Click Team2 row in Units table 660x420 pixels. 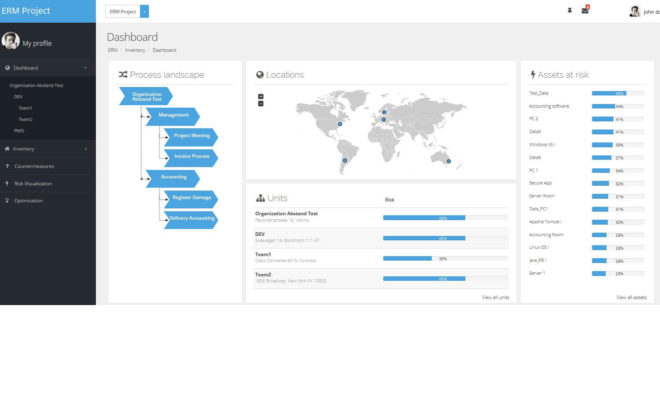click(381, 278)
